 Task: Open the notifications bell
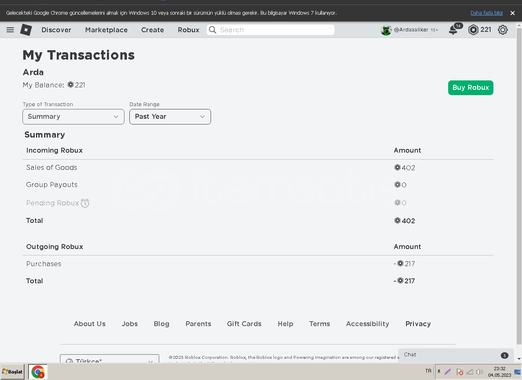coord(454,30)
